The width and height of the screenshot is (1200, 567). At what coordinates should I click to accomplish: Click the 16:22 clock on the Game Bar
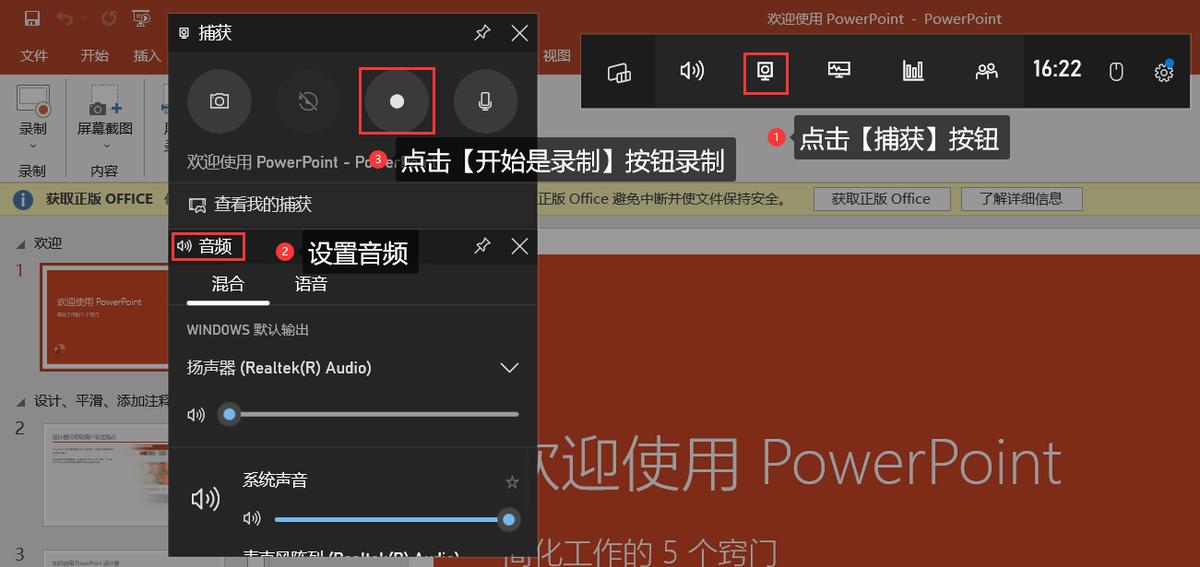pyautogui.click(x=1057, y=69)
